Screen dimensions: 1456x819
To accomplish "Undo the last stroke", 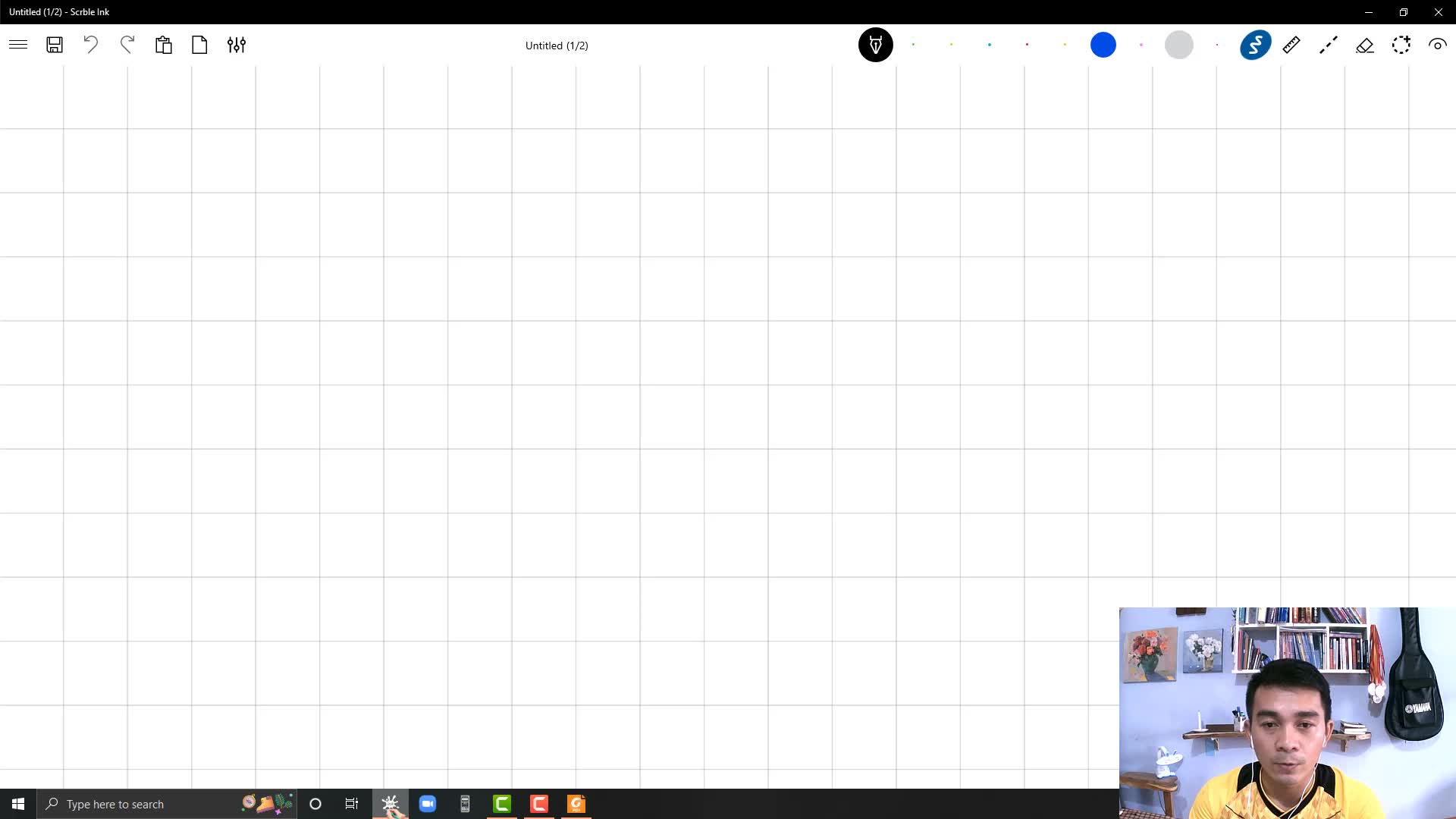I will click(91, 45).
